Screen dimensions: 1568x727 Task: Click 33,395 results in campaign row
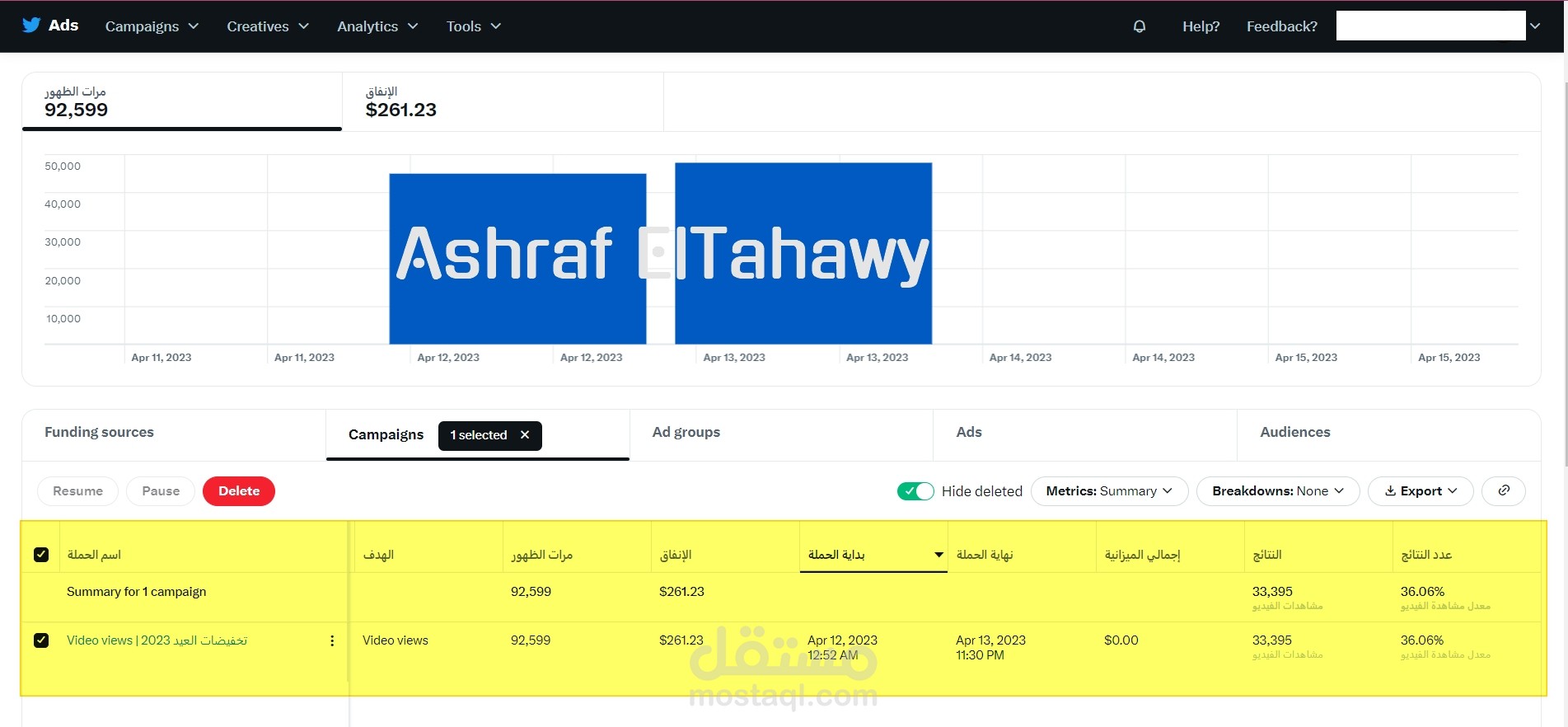pos(1272,640)
